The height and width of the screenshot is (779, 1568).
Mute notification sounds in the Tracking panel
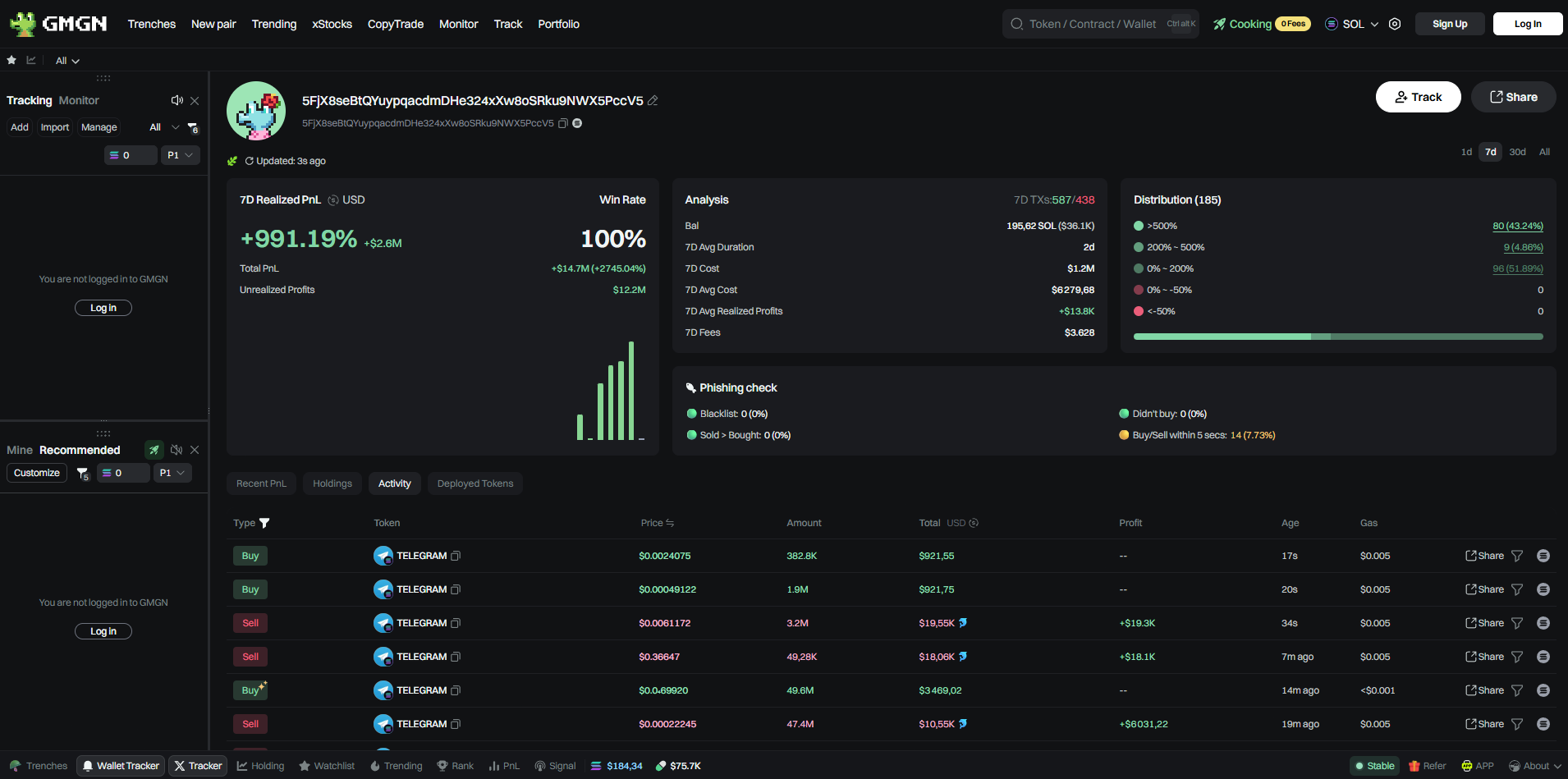(x=177, y=99)
